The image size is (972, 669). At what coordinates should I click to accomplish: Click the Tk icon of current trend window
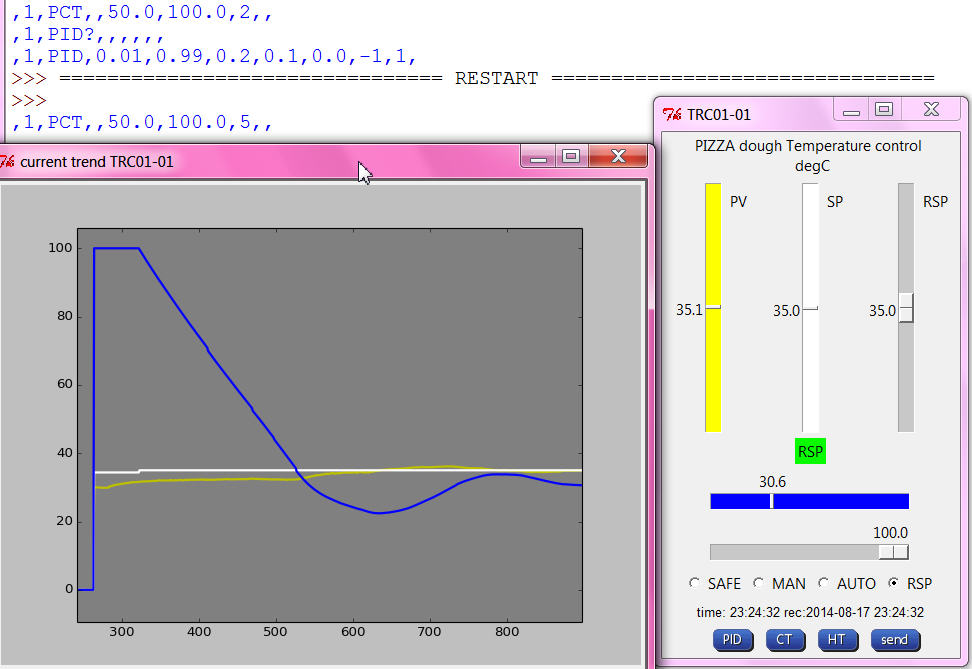[x=8, y=161]
